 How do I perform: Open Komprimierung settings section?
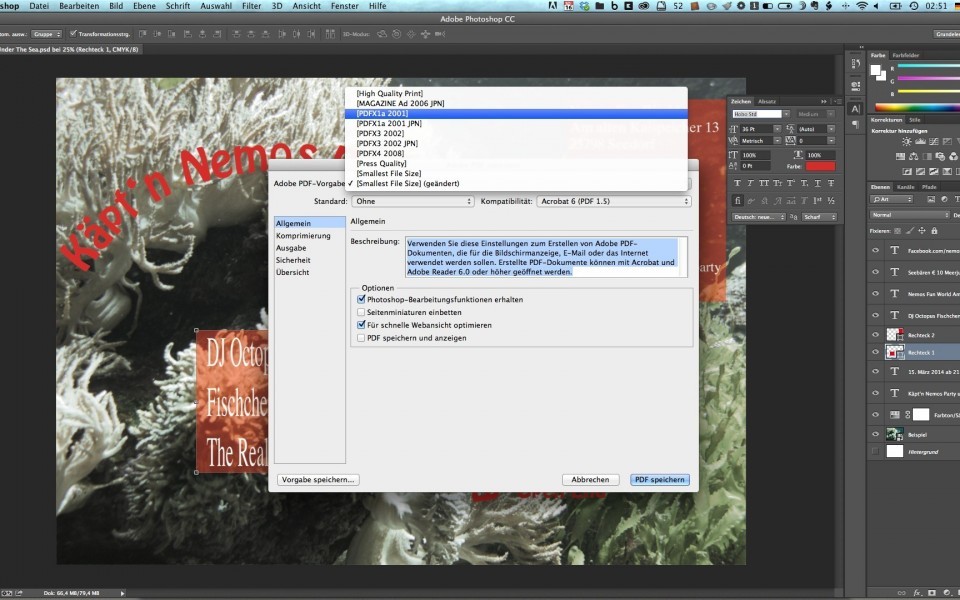pyautogui.click(x=303, y=236)
